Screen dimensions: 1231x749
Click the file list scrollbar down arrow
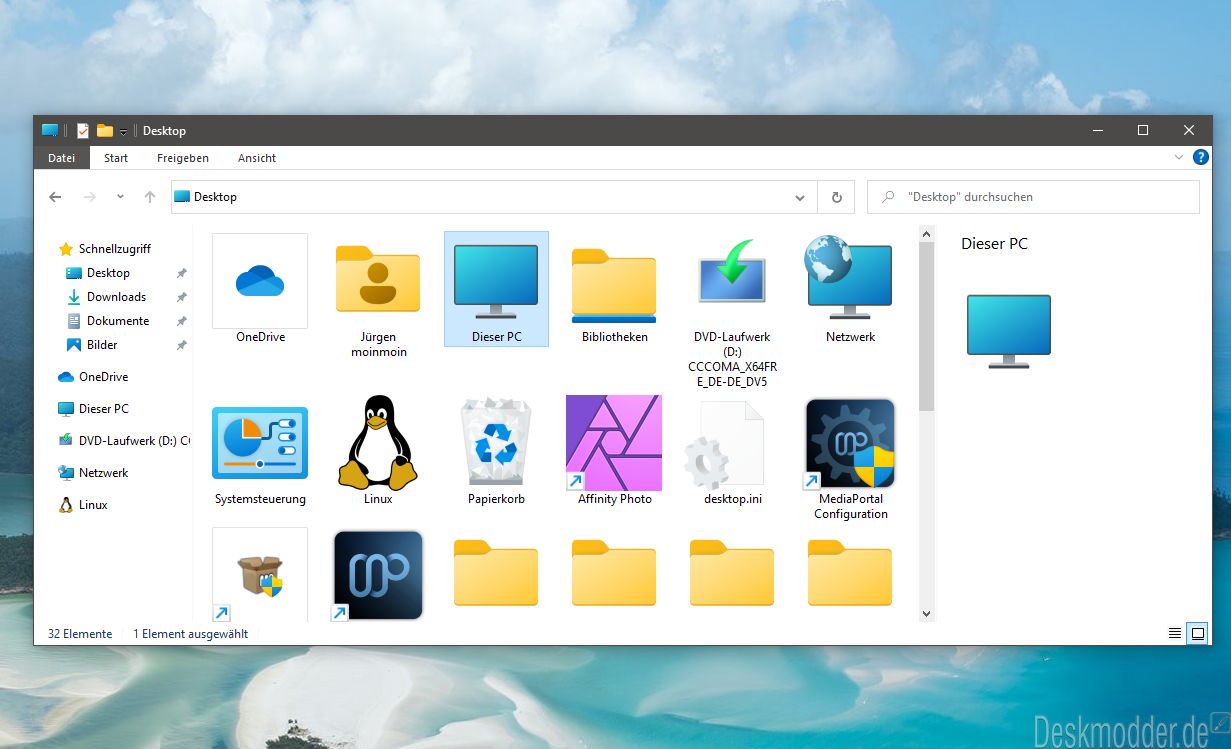pos(926,613)
